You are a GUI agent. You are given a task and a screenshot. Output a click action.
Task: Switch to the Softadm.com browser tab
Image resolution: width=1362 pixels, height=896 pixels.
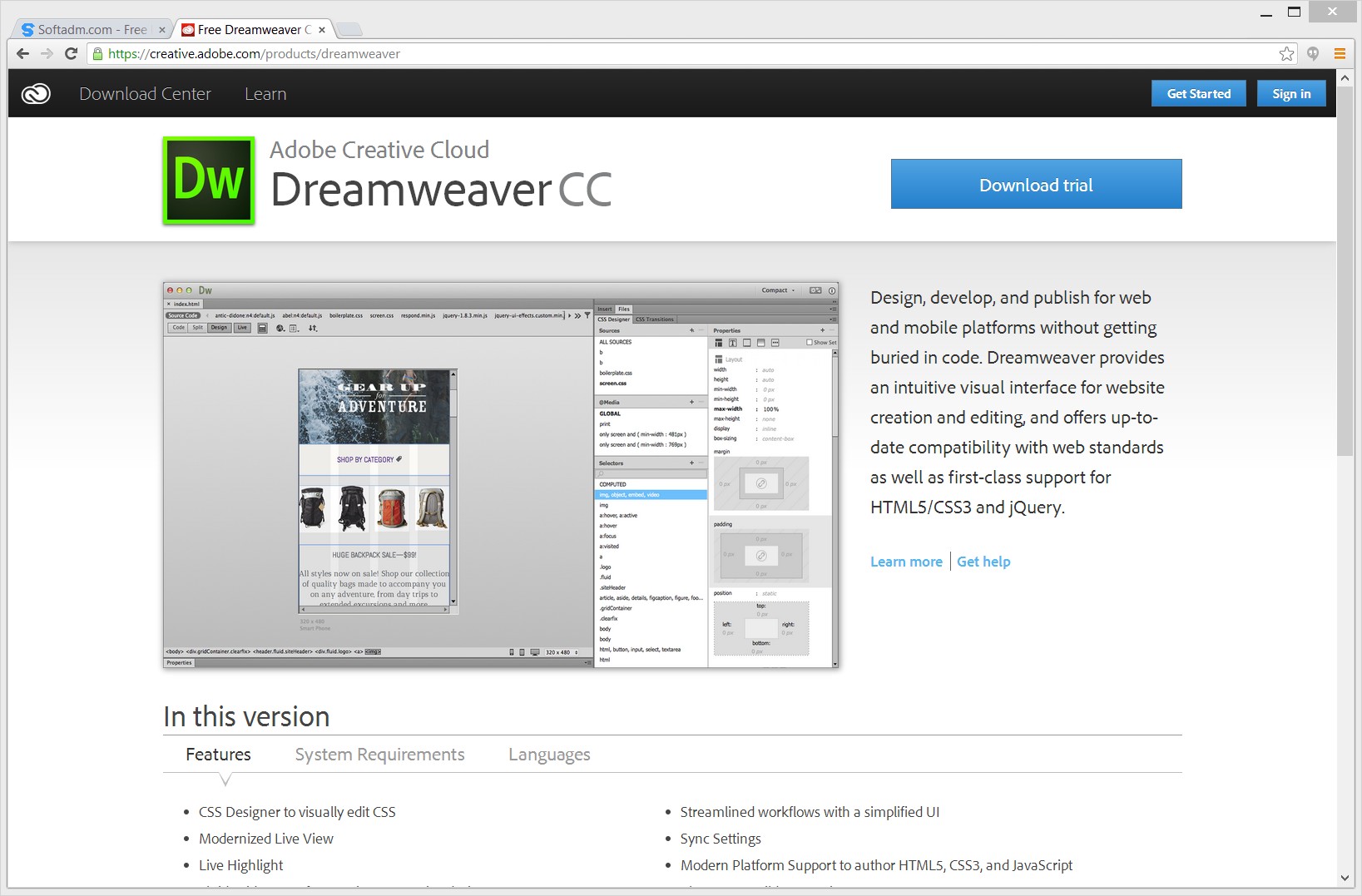click(92, 29)
